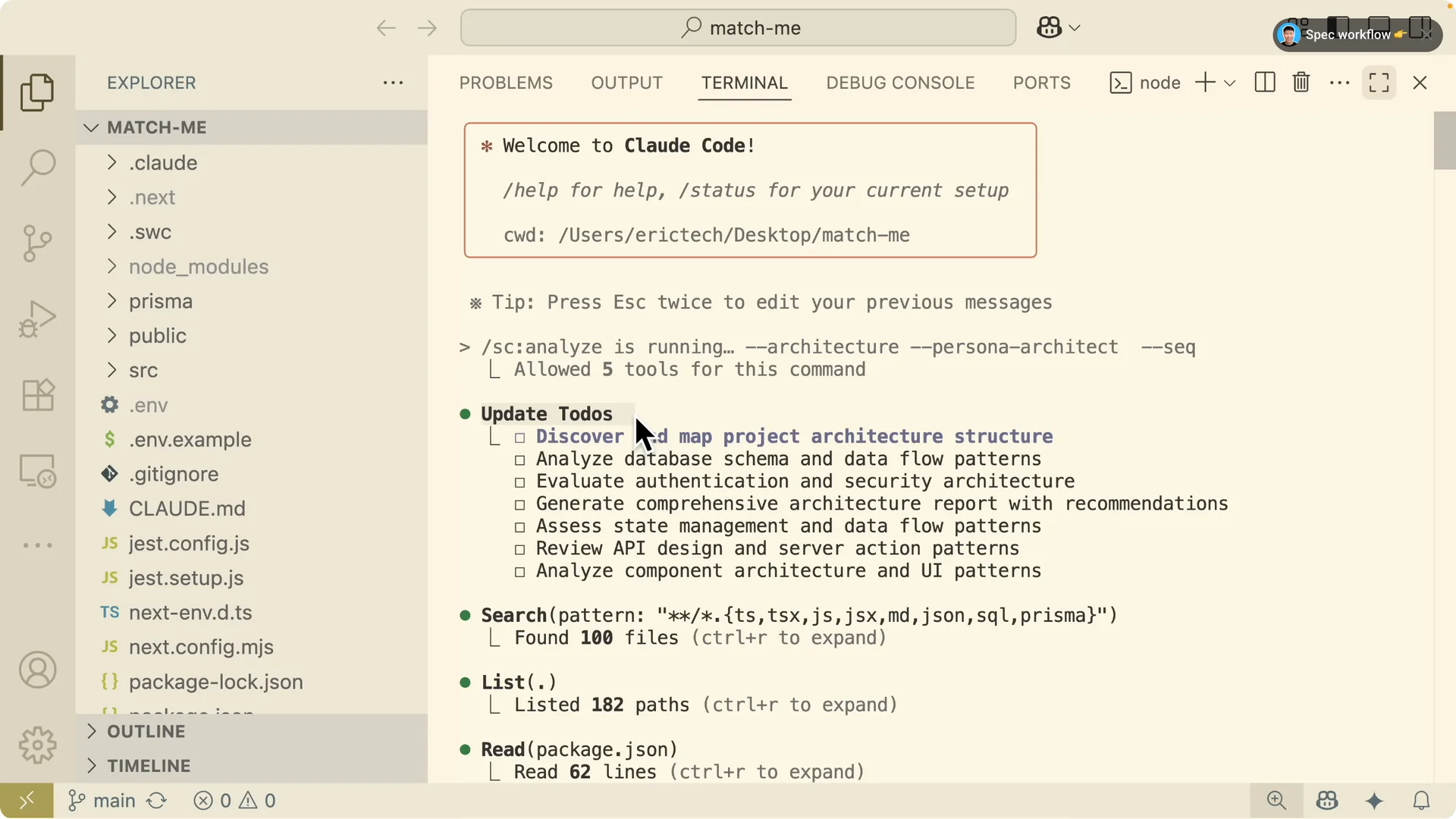Switch to the PORTS tab
Screen dimensions: 1456x819
tap(1042, 83)
